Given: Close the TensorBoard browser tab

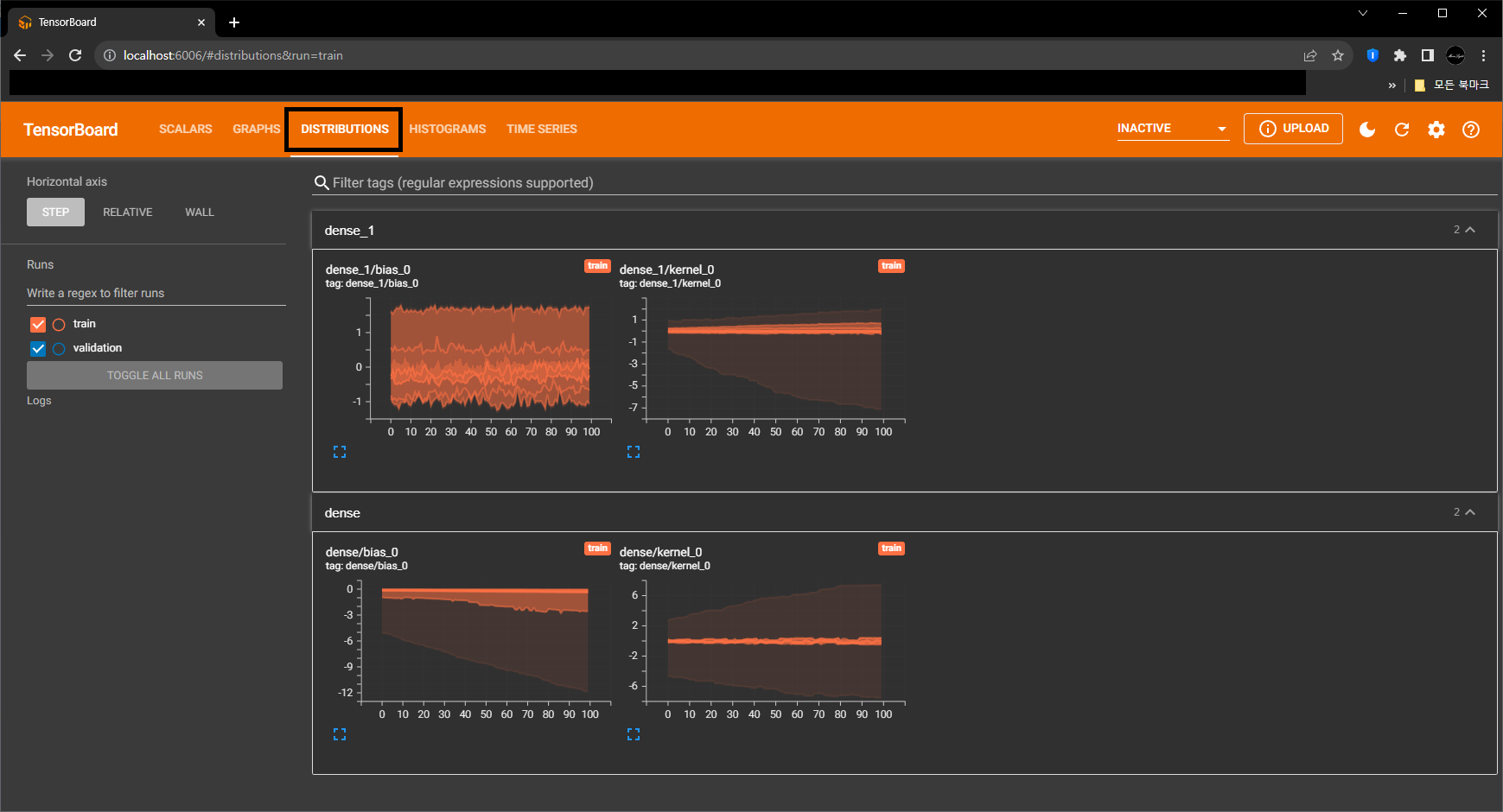Looking at the screenshot, I should pos(201,22).
